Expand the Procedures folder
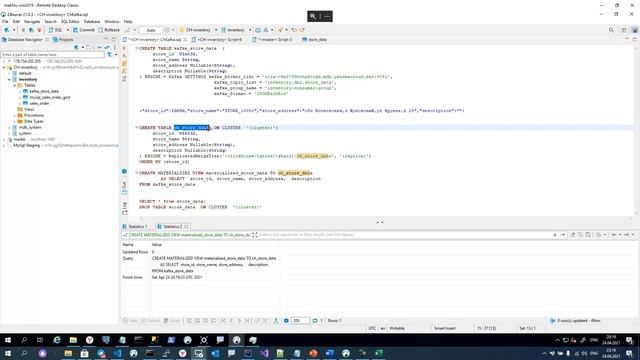 click(15, 116)
